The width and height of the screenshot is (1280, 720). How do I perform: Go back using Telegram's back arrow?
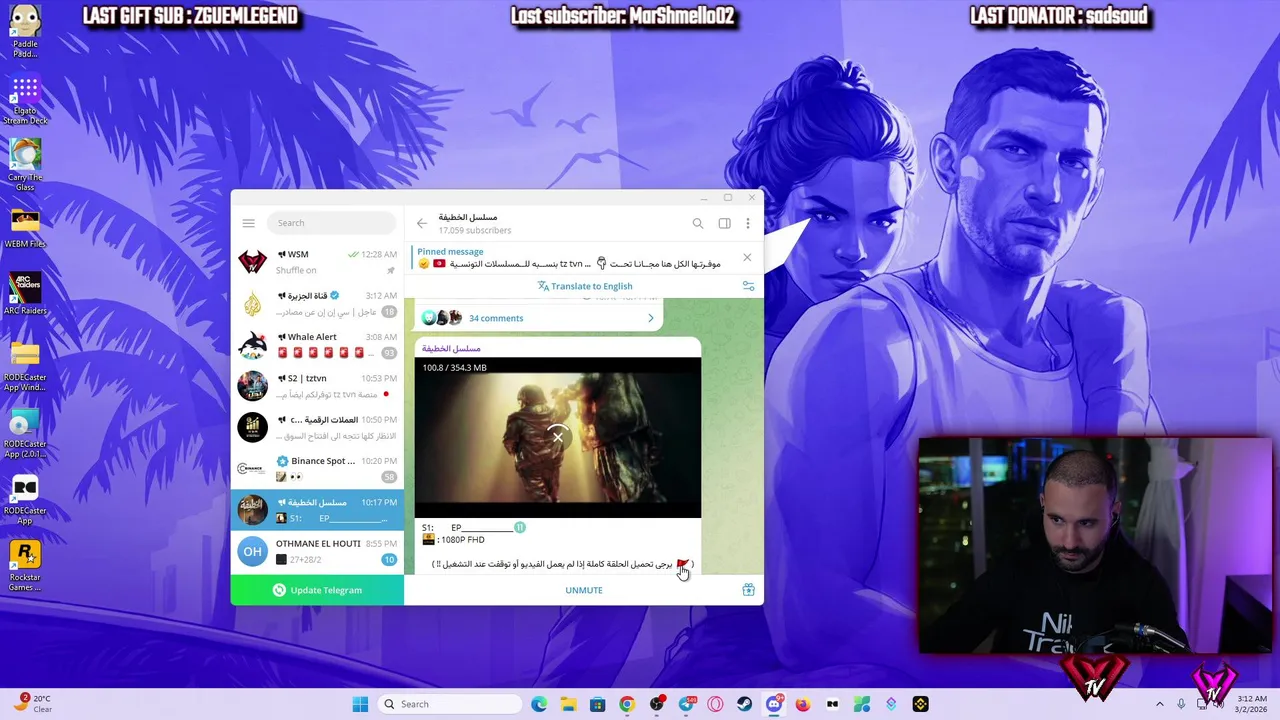[x=421, y=223]
